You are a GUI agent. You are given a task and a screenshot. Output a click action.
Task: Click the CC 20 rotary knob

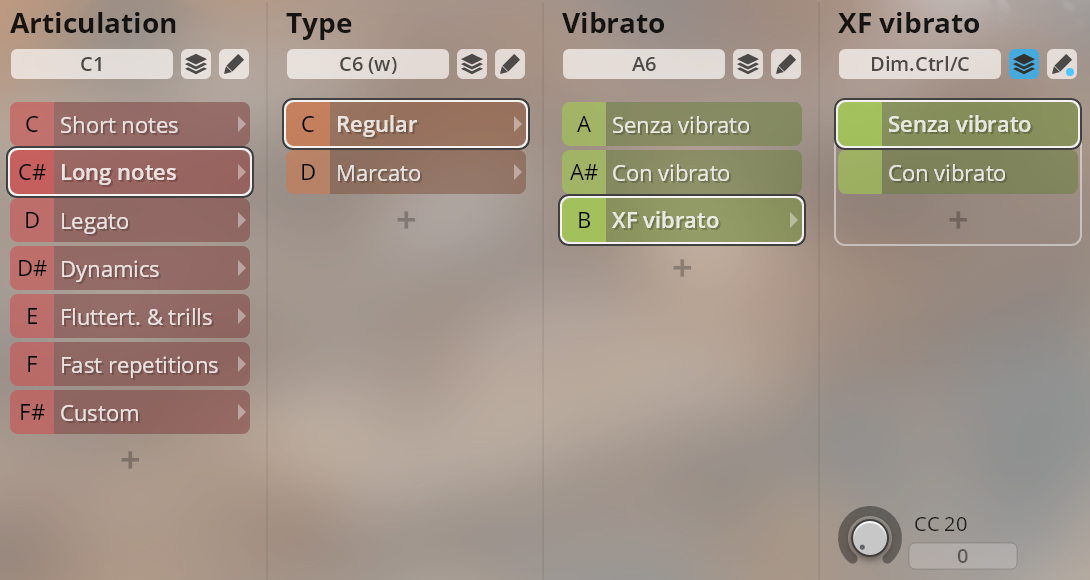pos(870,537)
